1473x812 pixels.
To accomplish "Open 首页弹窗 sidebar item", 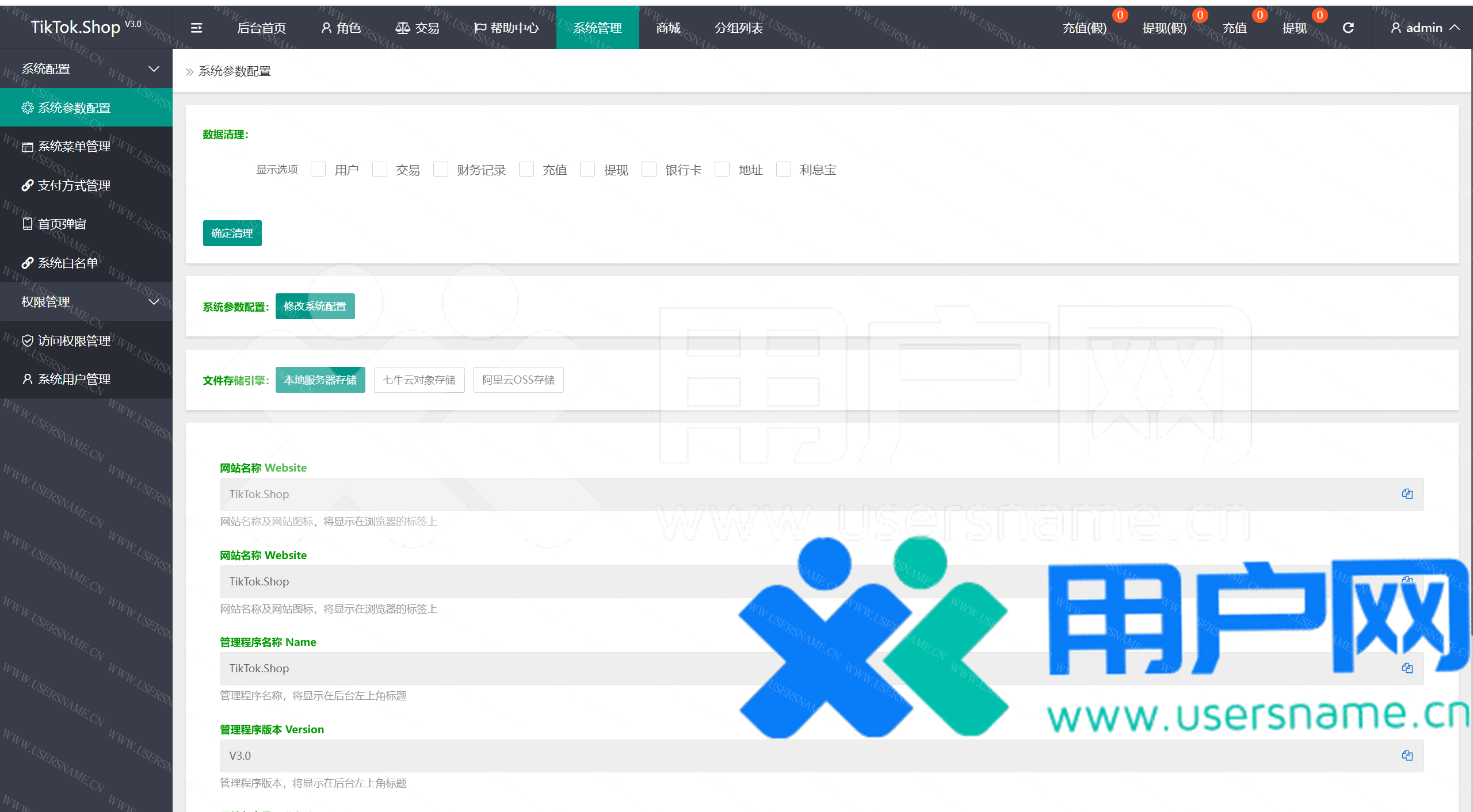I will click(x=62, y=224).
